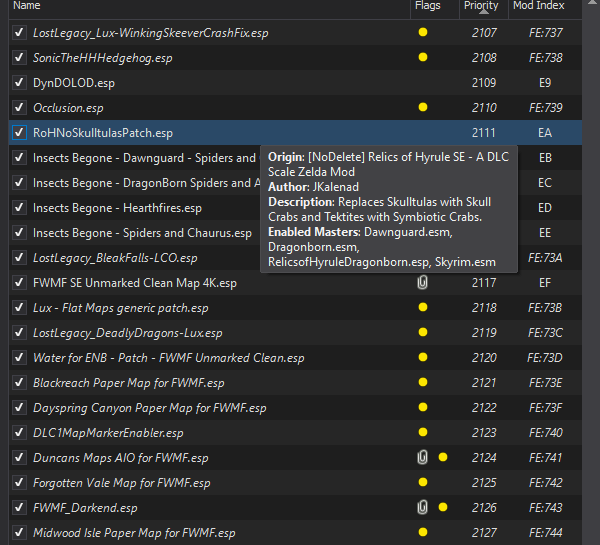Image resolution: width=600 pixels, height=545 pixels.
Task: Click priority value 2124
Action: (484, 458)
